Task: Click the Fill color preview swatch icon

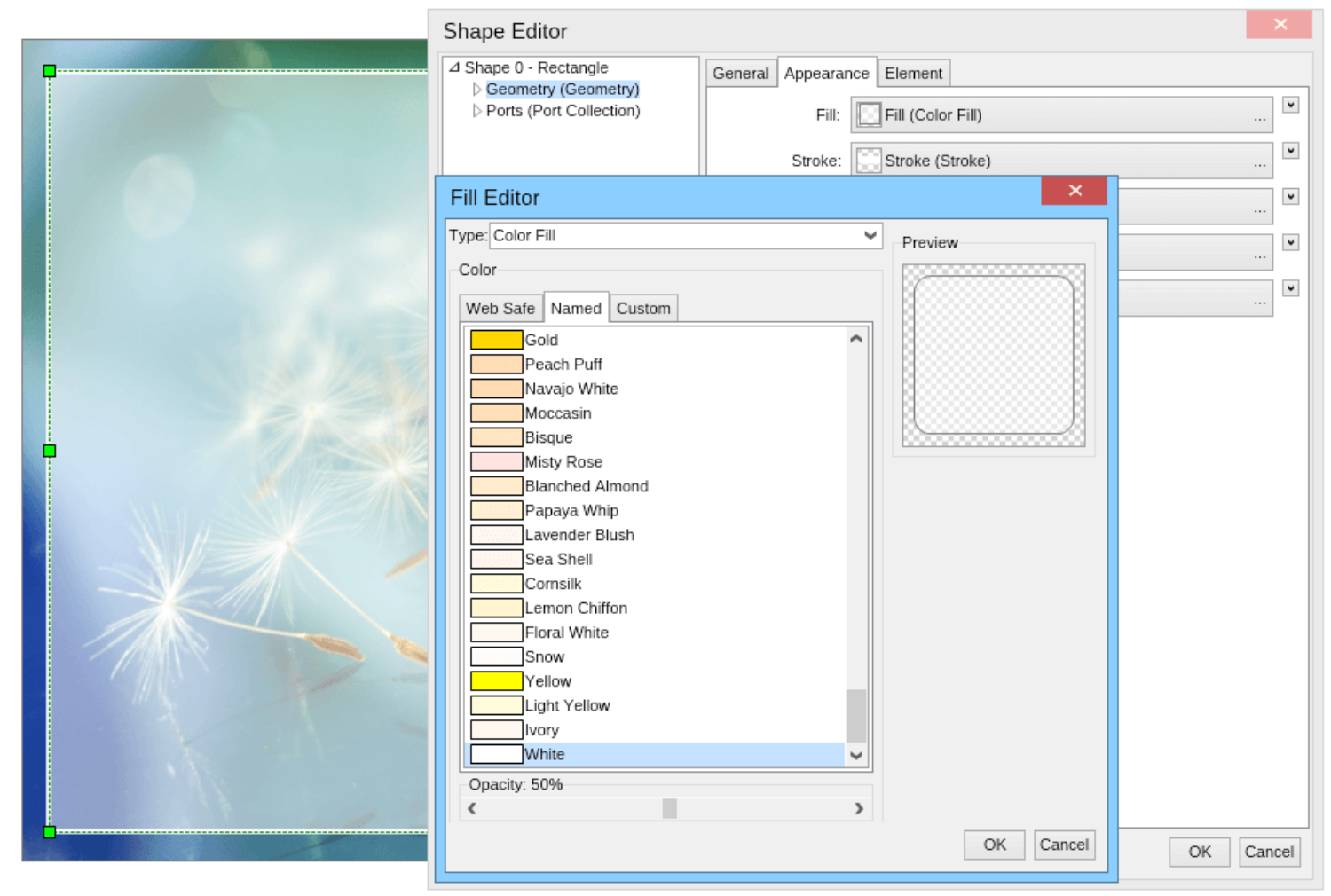Action: point(868,114)
